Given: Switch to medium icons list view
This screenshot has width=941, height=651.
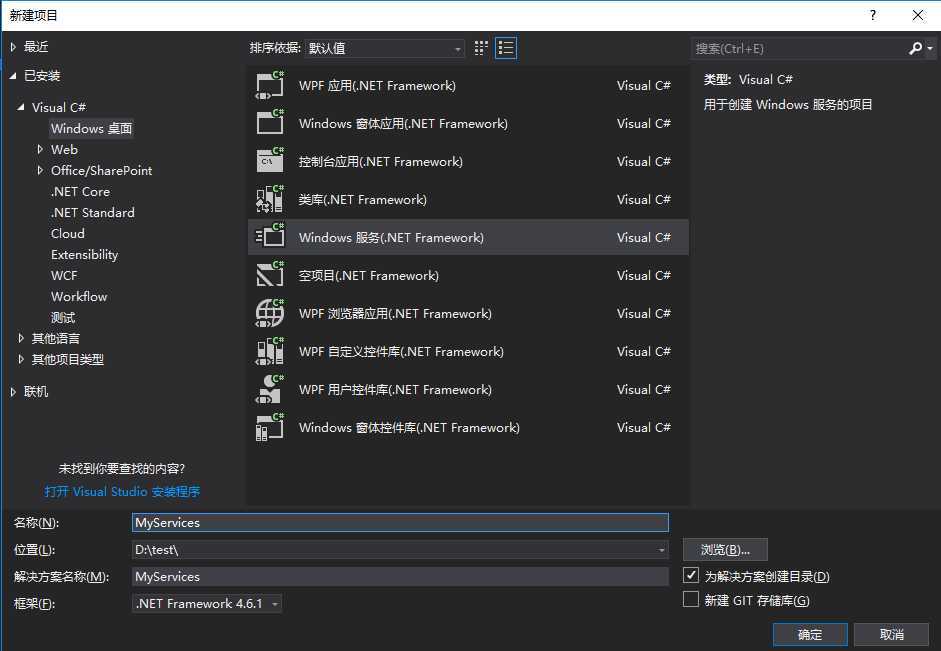Looking at the screenshot, I should [506, 48].
